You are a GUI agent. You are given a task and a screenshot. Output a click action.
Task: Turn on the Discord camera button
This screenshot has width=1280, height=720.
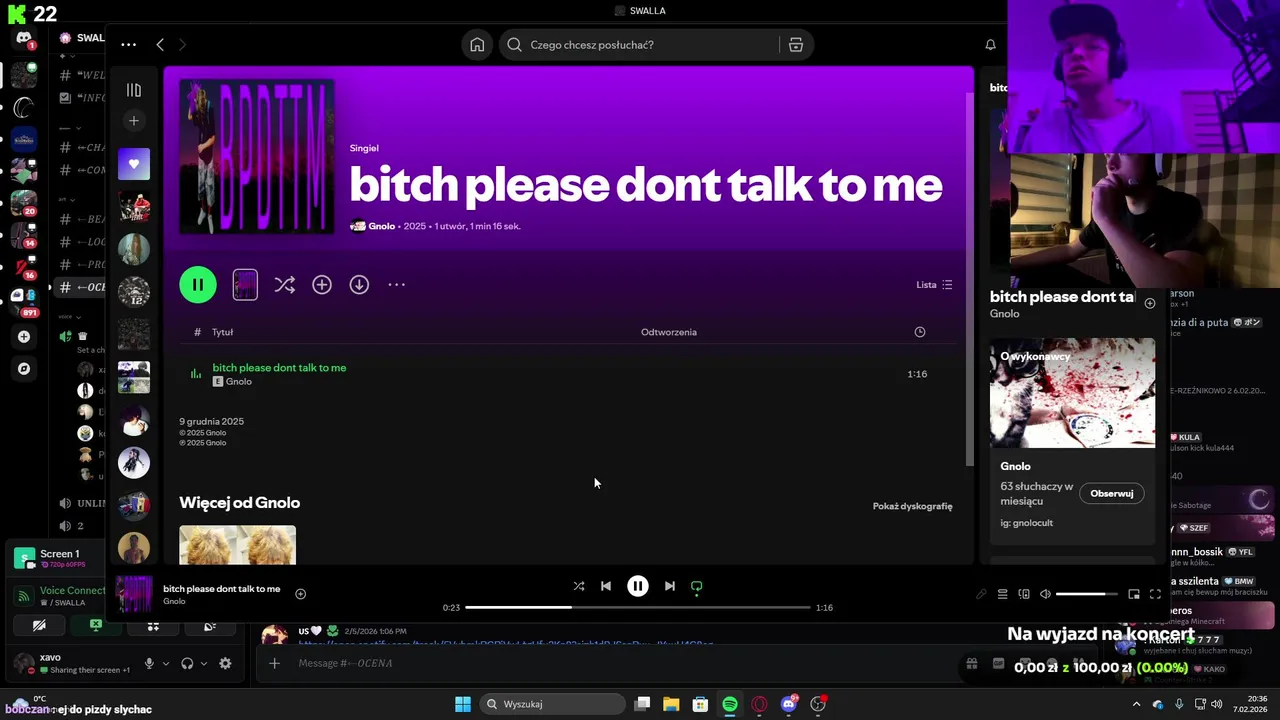click(x=39, y=626)
